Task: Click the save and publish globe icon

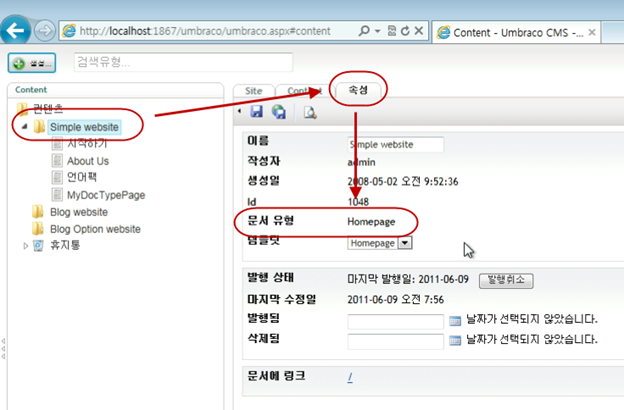Action: coord(279,112)
